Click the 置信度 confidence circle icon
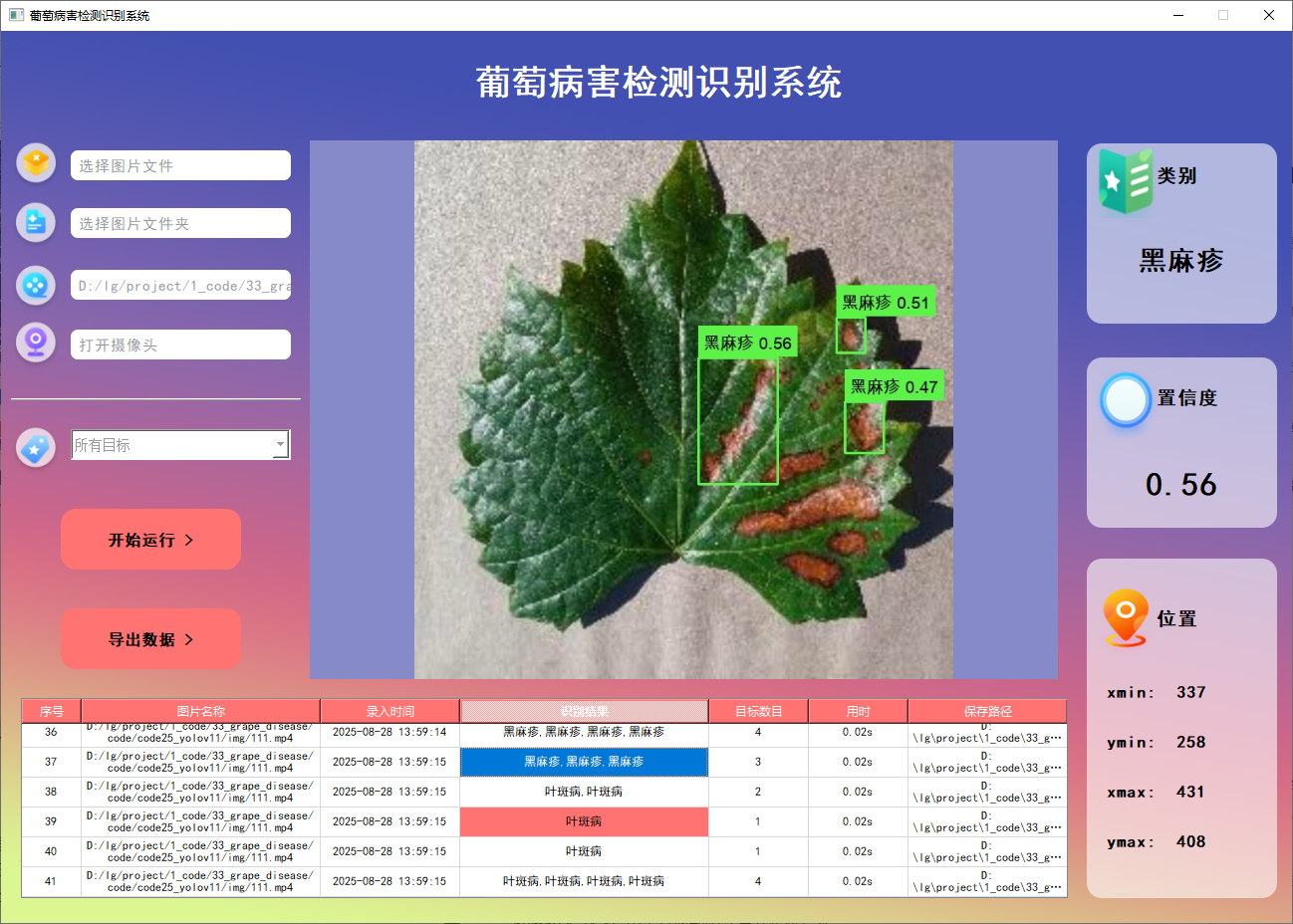The image size is (1293, 924). pyautogui.click(x=1126, y=400)
